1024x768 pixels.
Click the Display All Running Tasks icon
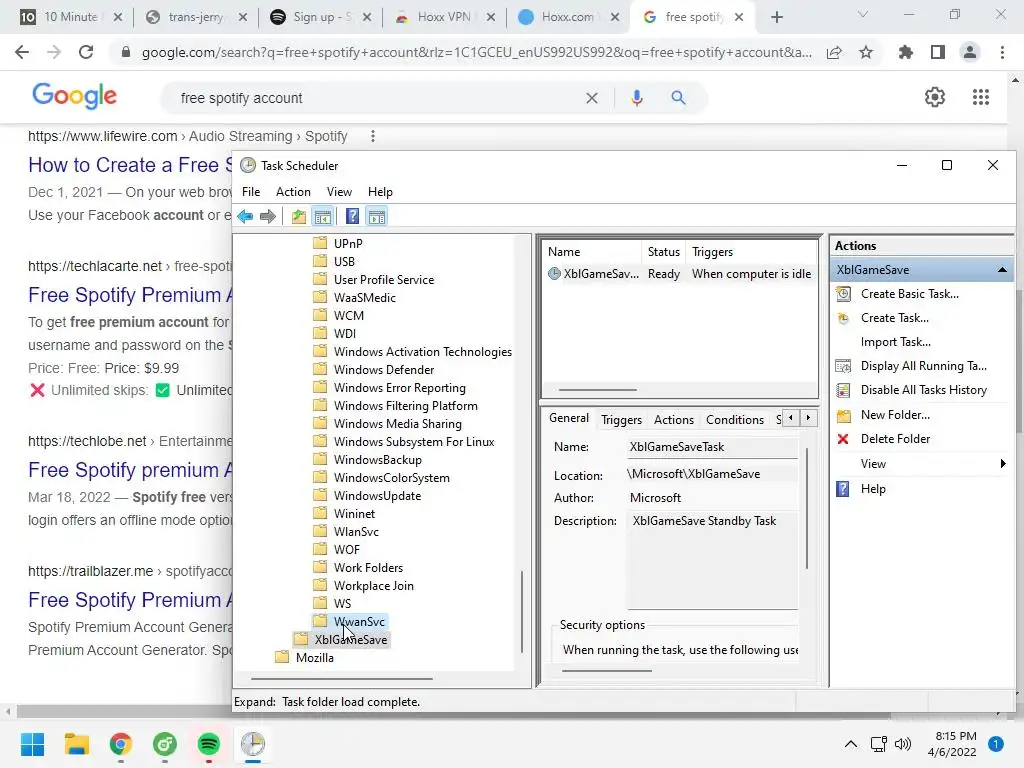[x=843, y=366]
